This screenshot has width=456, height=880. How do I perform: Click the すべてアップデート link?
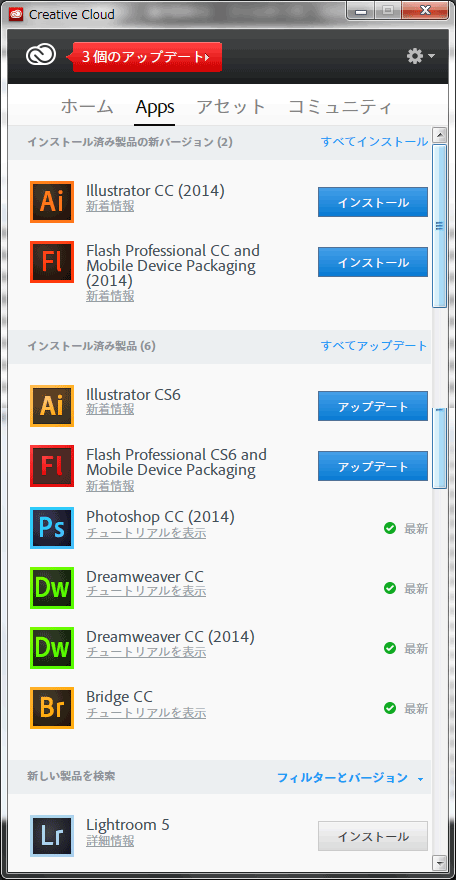[374, 346]
